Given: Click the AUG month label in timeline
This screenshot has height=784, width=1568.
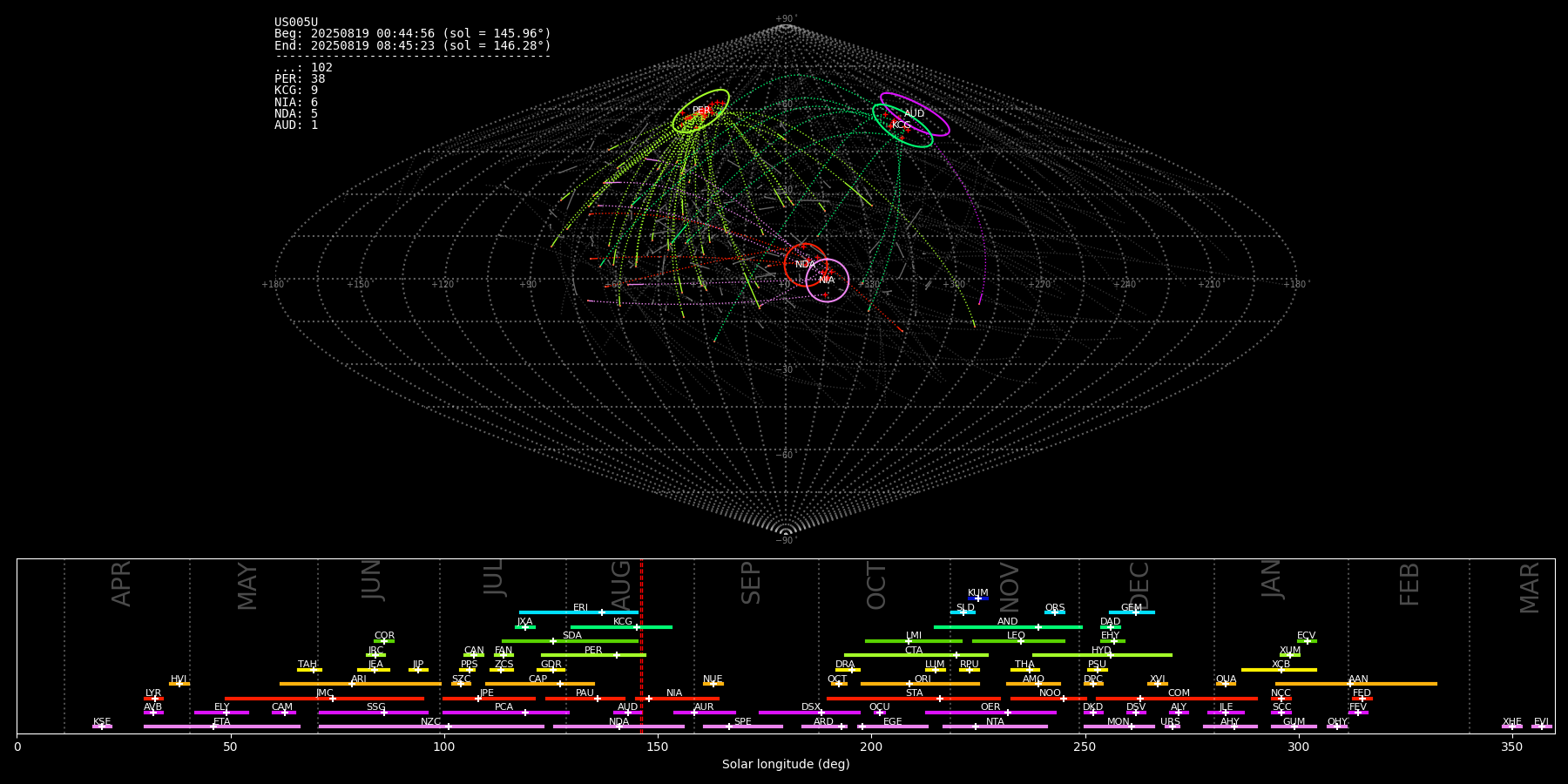Looking at the screenshot, I should click(622, 584).
